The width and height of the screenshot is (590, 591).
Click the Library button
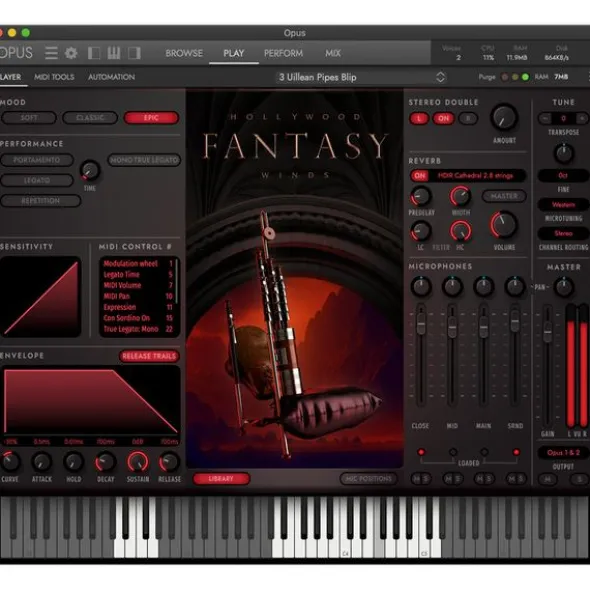point(221,479)
